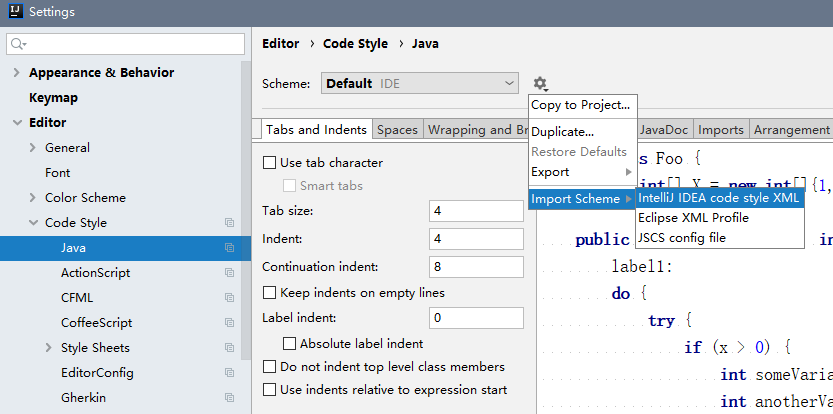The width and height of the screenshot is (833, 414).
Task: Click the Restore Defaults menu entry
Action: (x=583, y=152)
